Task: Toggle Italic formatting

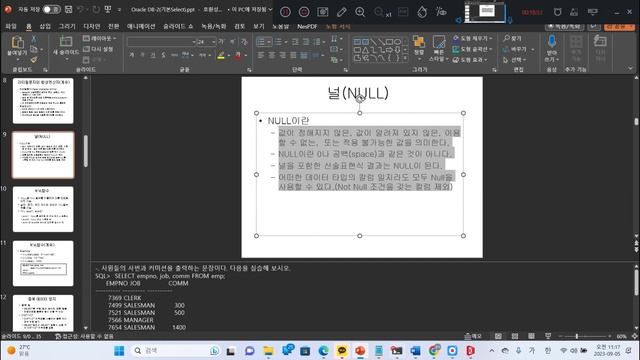Action: [x=142, y=55]
